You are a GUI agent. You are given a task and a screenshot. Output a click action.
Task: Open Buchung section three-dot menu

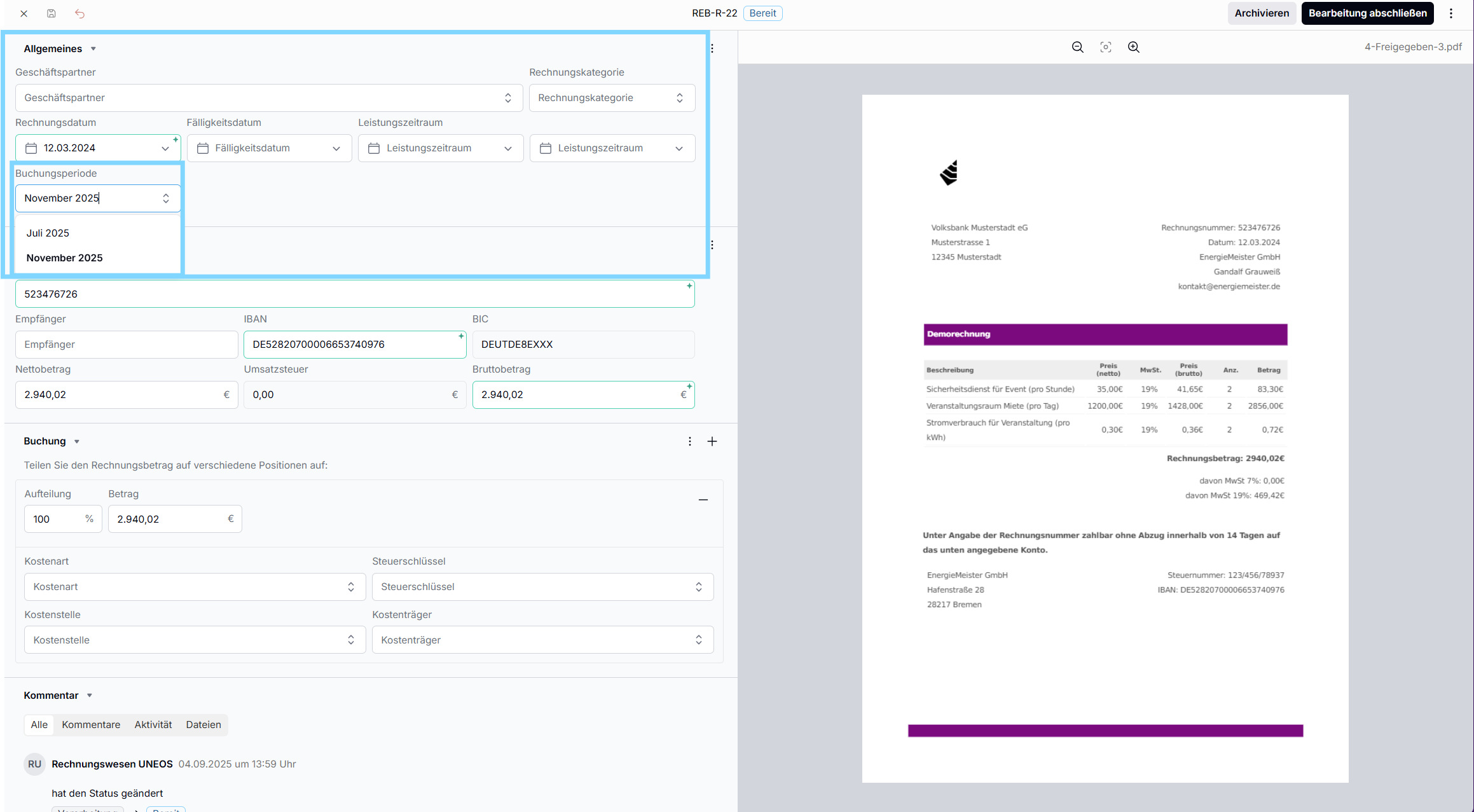coord(689,441)
